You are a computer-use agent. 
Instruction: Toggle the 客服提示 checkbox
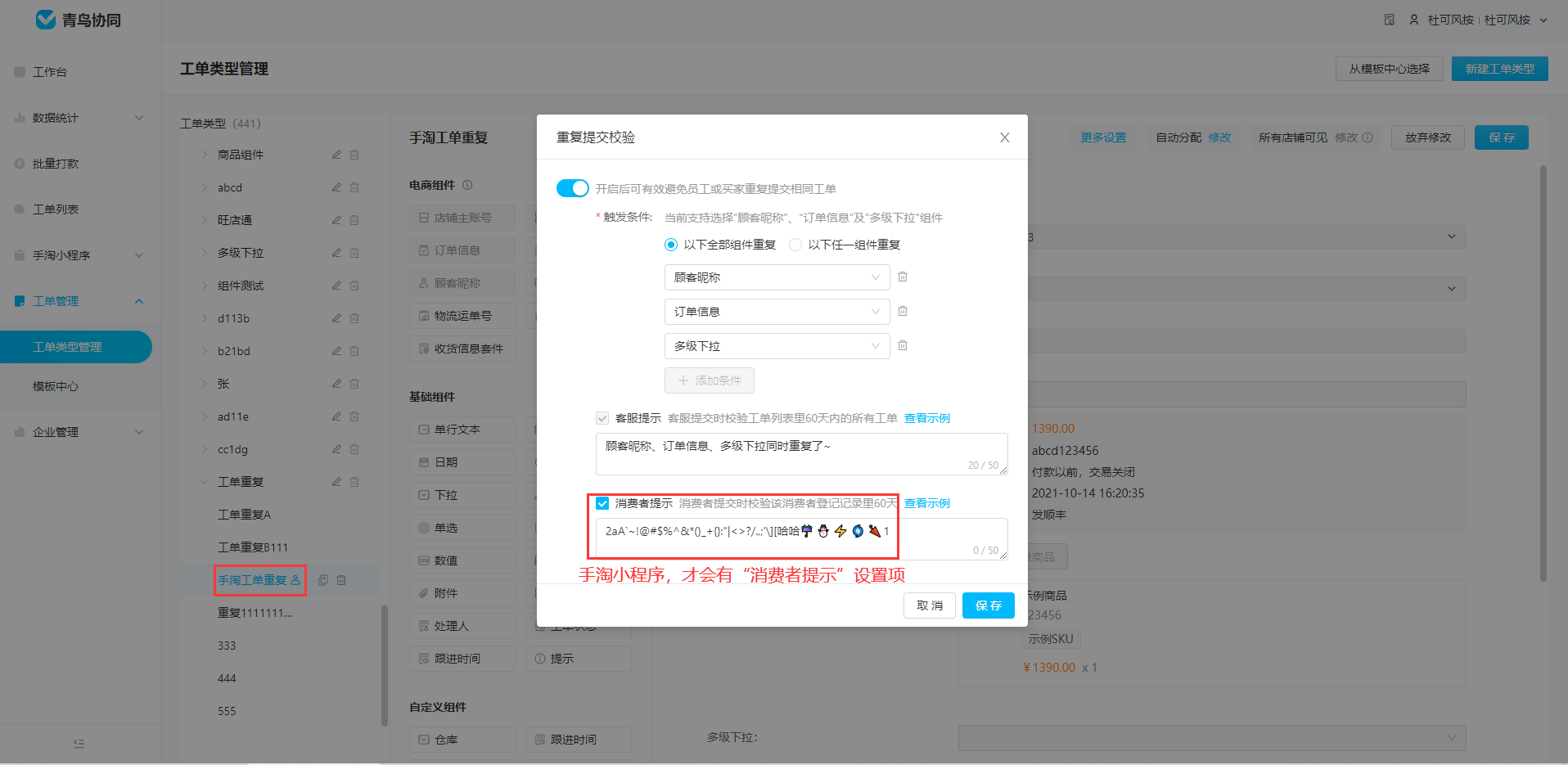click(x=602, y=418)
